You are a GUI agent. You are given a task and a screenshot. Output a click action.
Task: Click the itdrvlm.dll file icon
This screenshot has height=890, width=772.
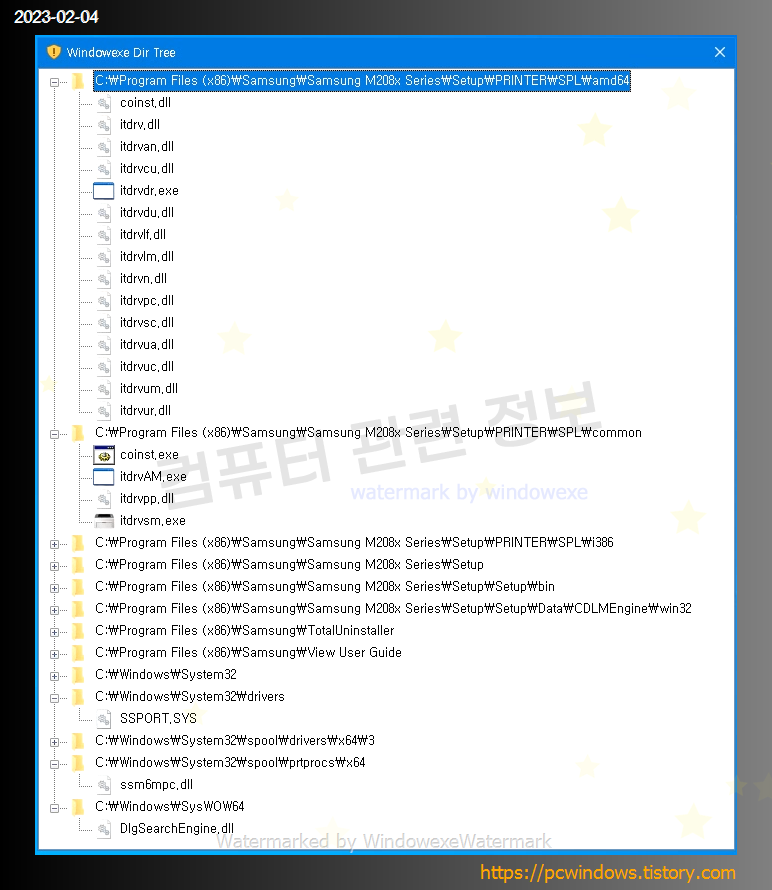pyautogui.click(x=103, y=257)
